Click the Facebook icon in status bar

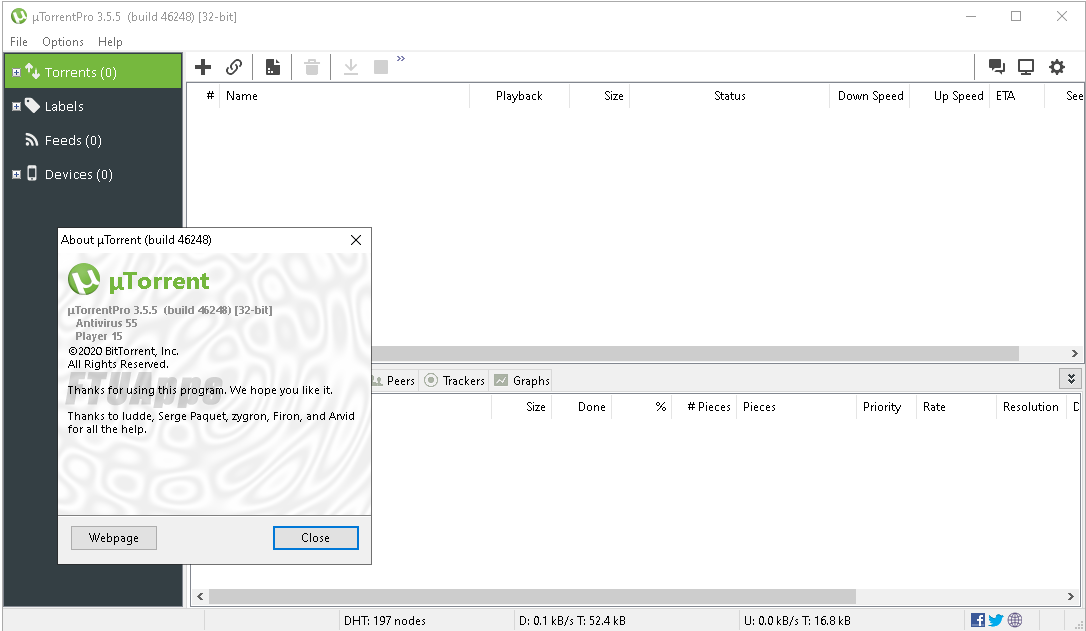(977, 620)
